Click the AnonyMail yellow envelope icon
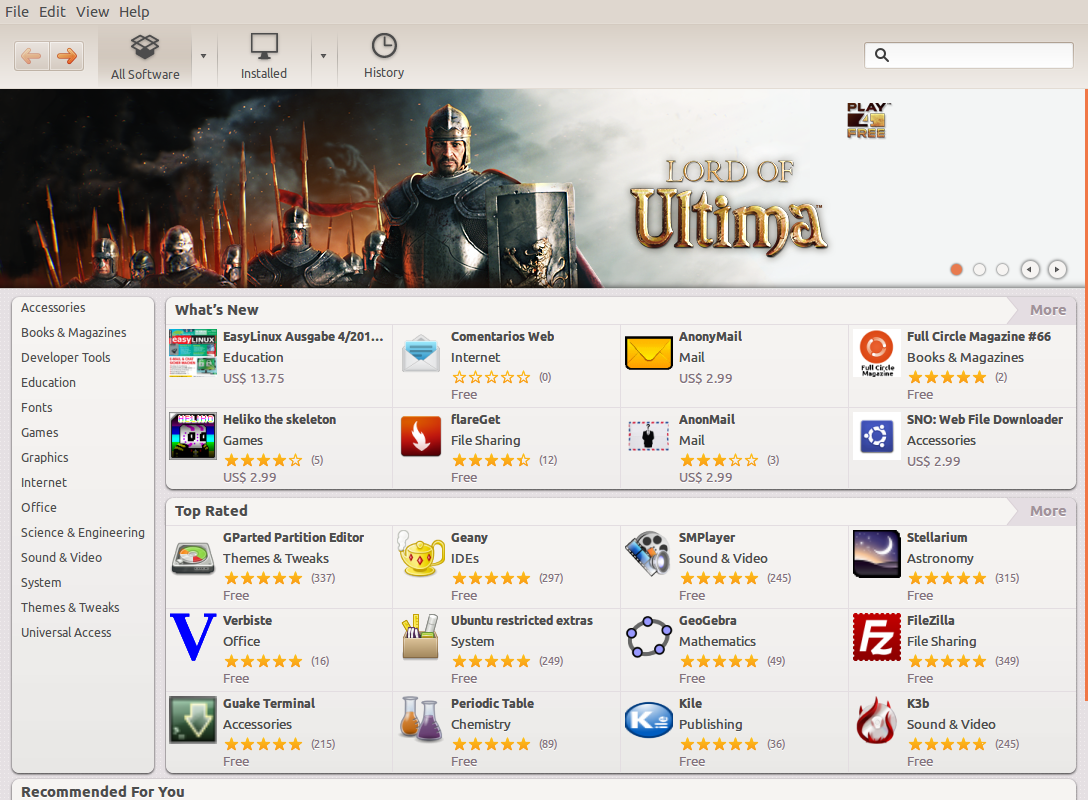The image size is (1088, 800). (x=649, y=353)
